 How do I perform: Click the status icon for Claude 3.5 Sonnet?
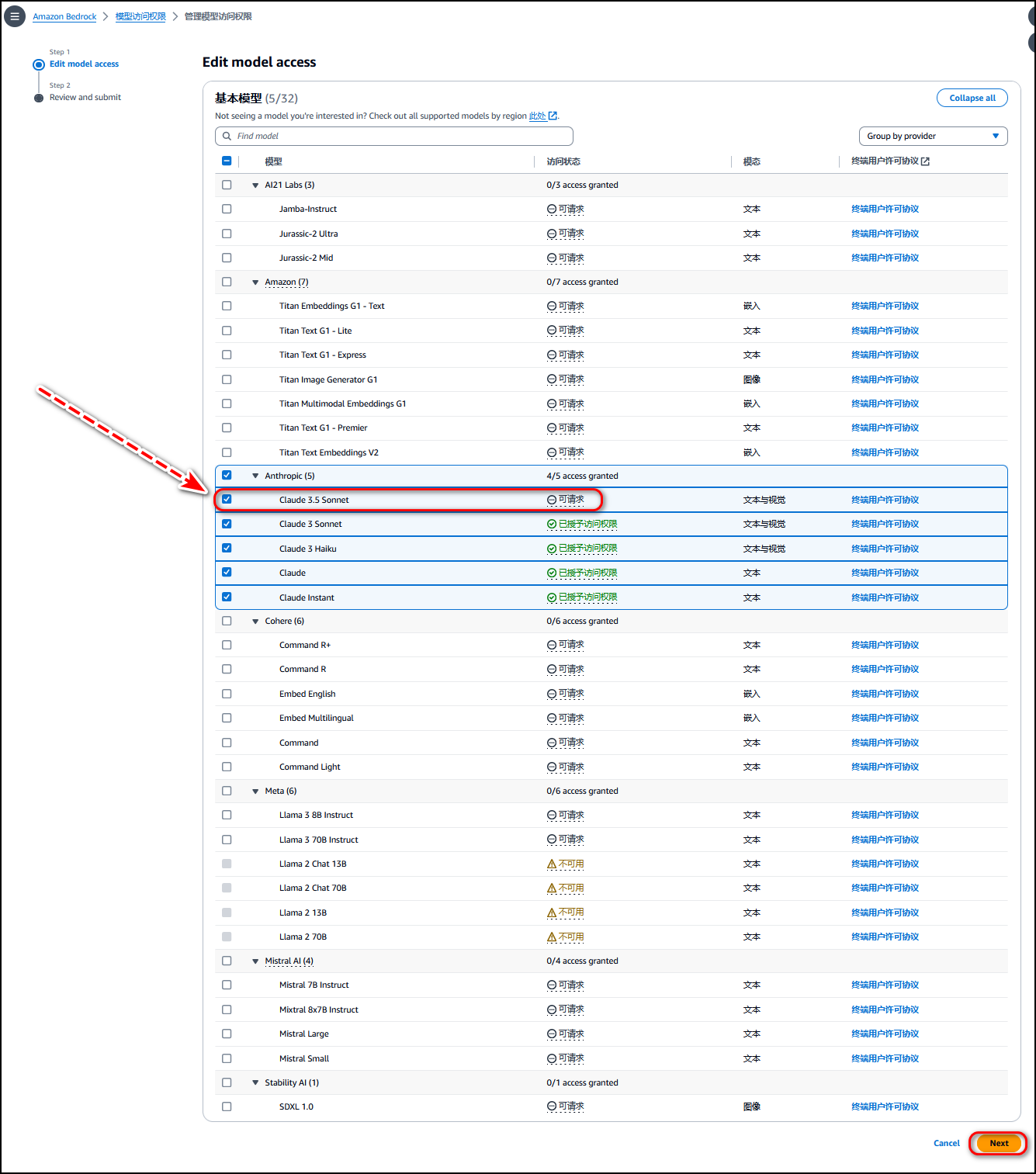(552, 500)
